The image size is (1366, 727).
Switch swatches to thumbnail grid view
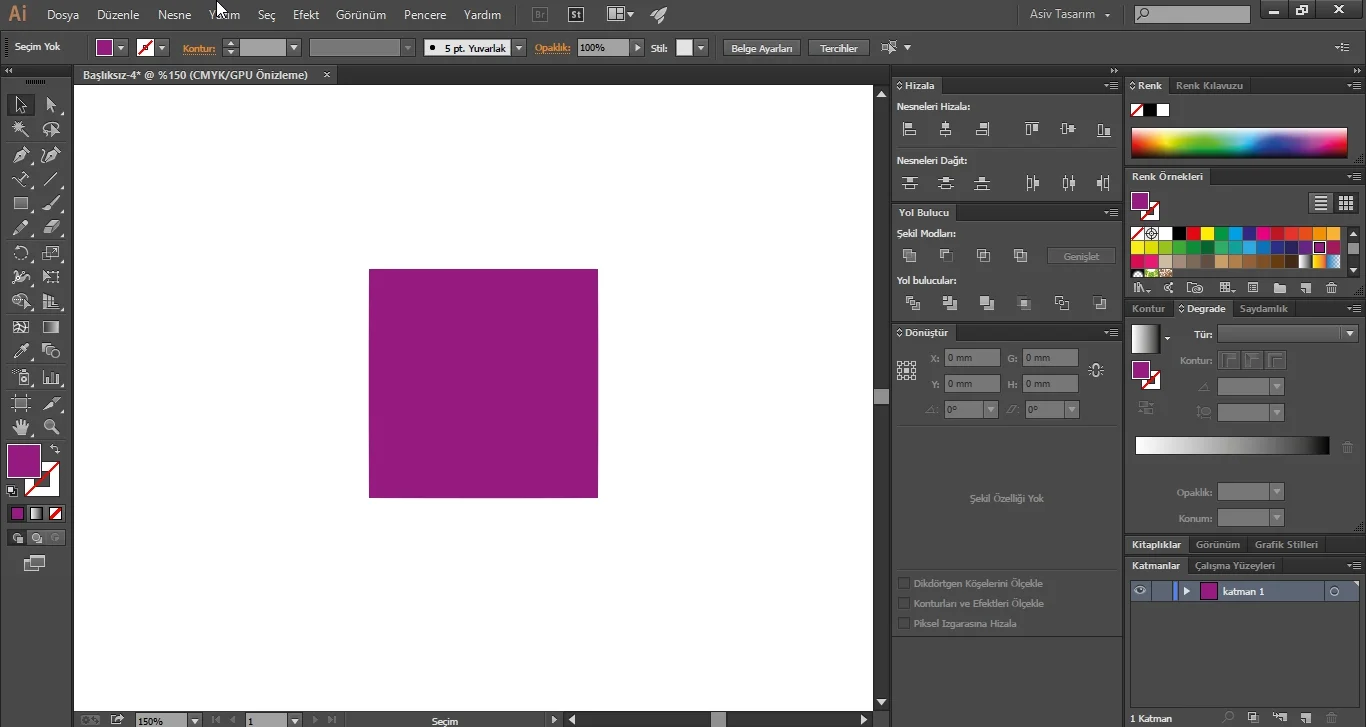click(x=1346, y=203)
